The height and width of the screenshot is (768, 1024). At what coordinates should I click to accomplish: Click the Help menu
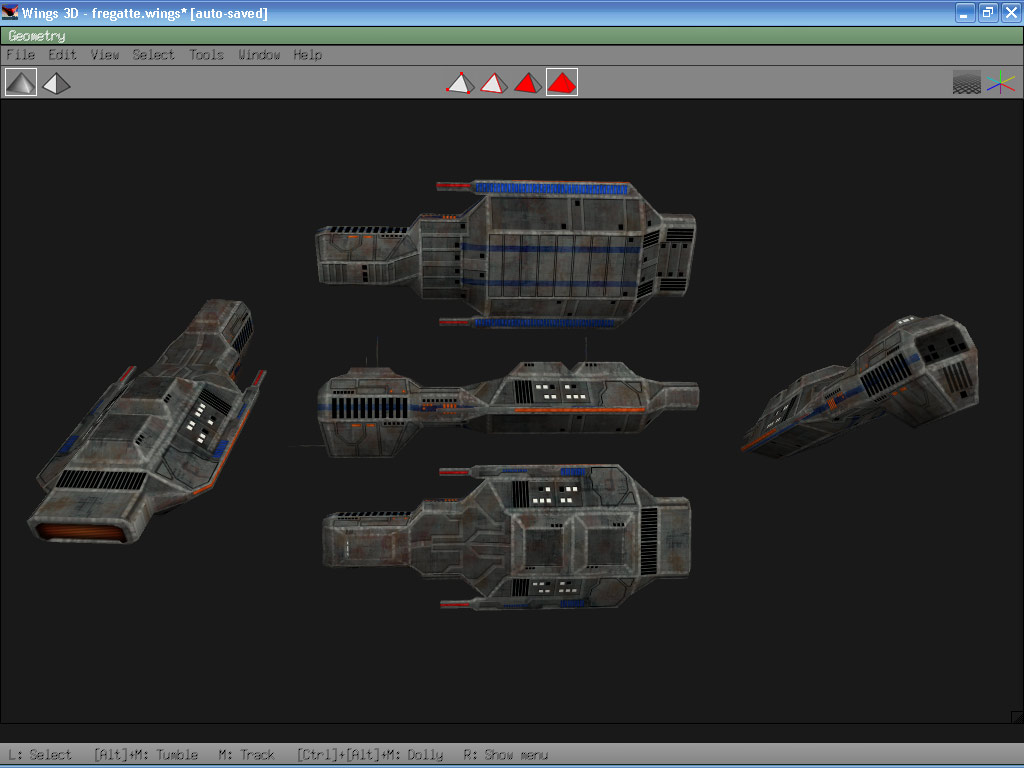coord(307,55)
